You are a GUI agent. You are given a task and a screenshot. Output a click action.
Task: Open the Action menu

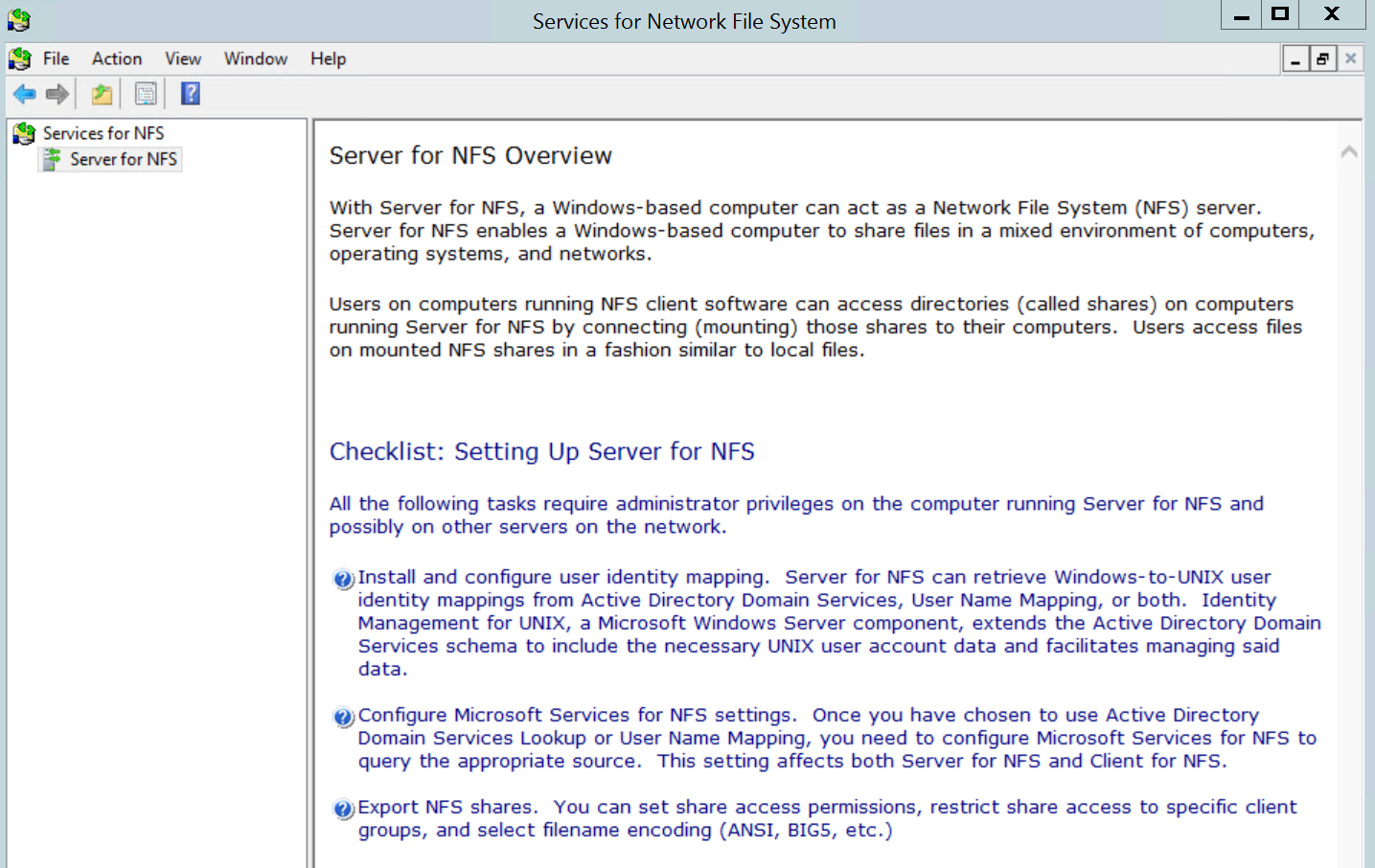click(x=117, y=59)
